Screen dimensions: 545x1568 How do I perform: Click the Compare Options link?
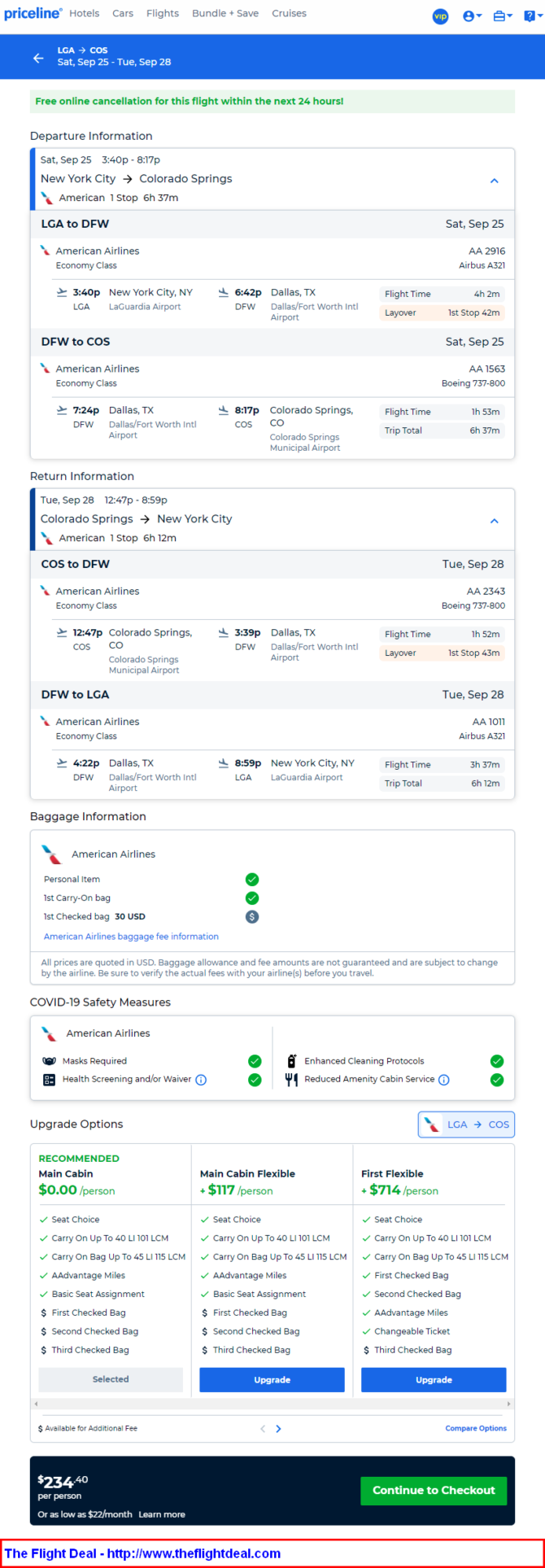476,1428
